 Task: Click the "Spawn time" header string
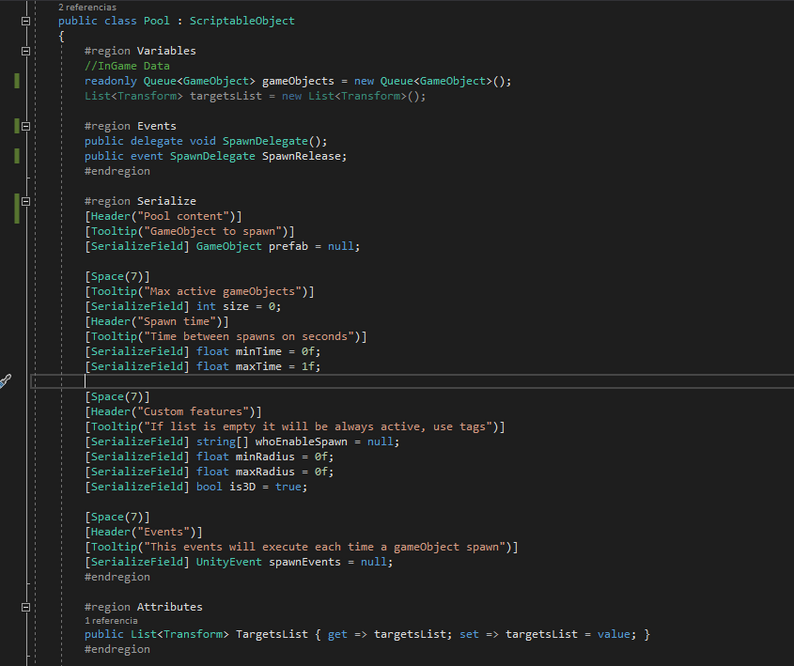tap(176, 322)
